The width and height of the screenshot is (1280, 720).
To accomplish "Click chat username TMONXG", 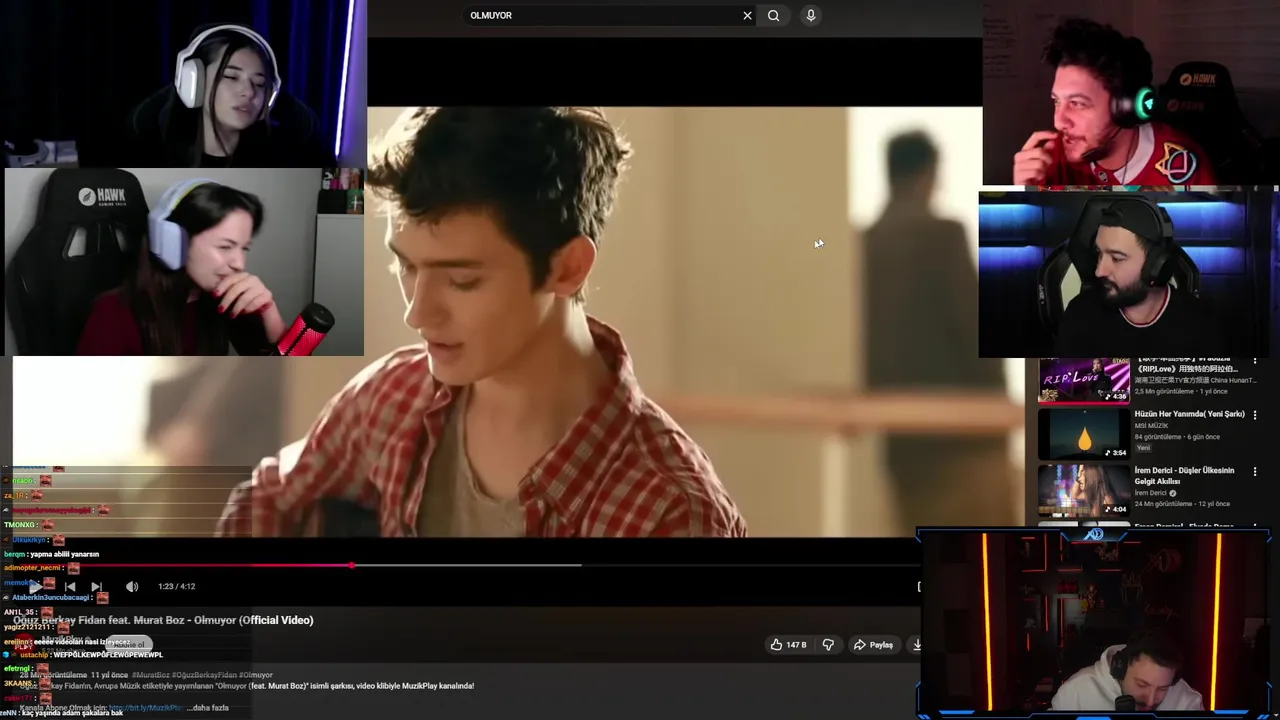I will coord(20,525).
